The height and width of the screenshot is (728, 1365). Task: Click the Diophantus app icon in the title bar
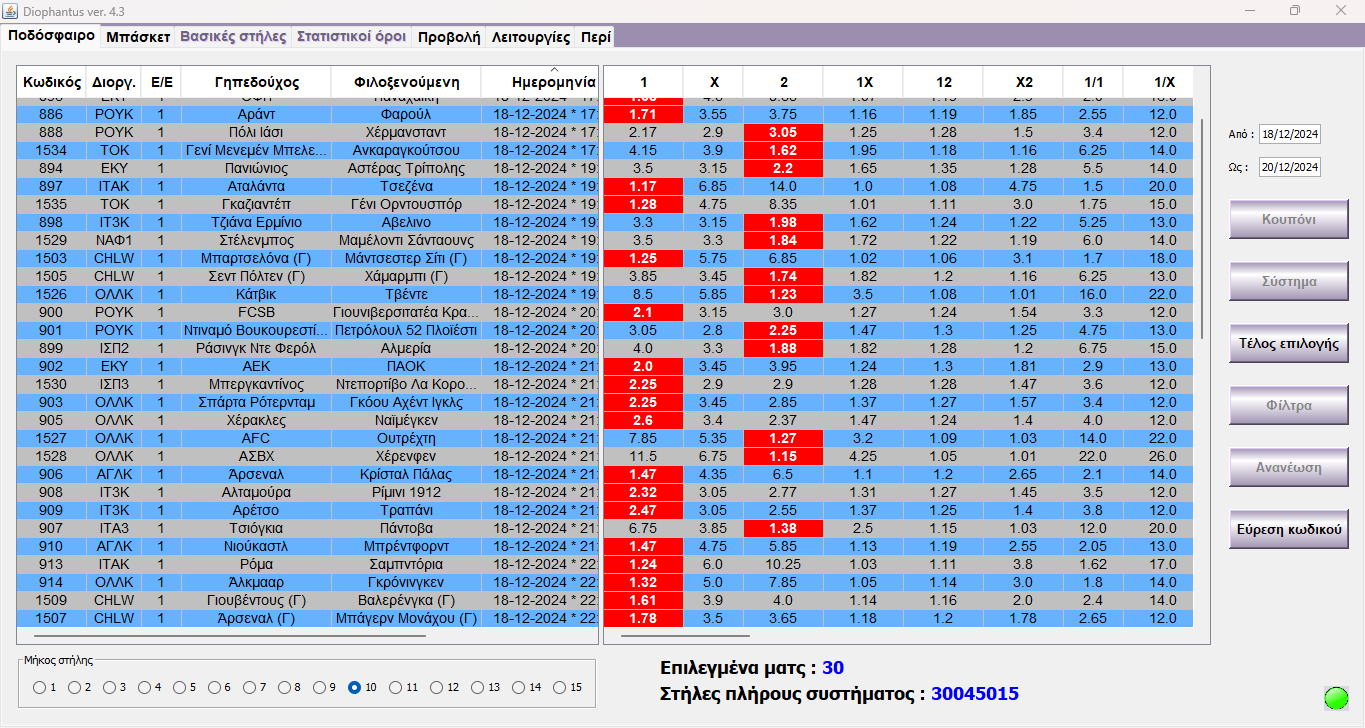(x=10, y=10)
